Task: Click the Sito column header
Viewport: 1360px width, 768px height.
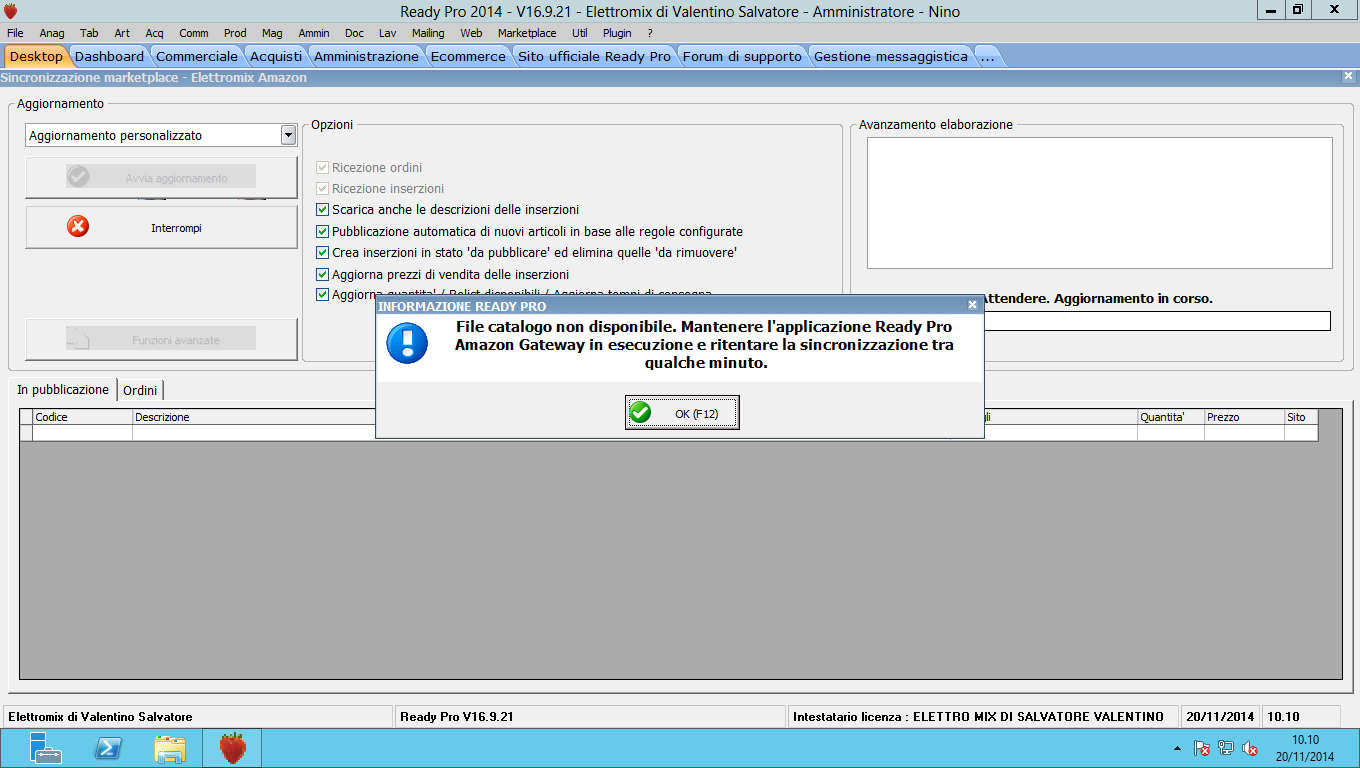Action: coord(1301,417)
